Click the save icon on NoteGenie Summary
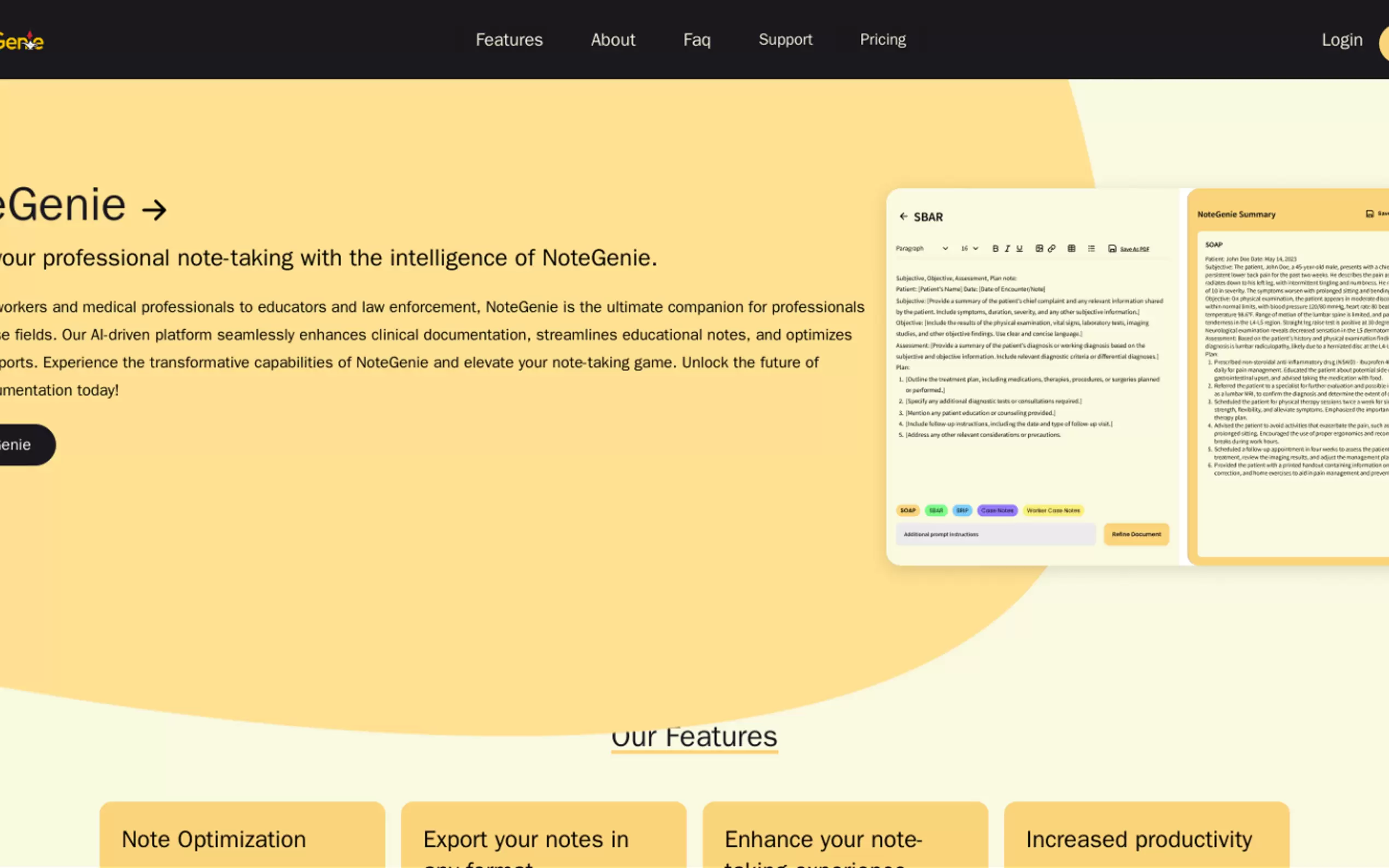This screenshot has height=868, width=1389. coord(1370,214)
